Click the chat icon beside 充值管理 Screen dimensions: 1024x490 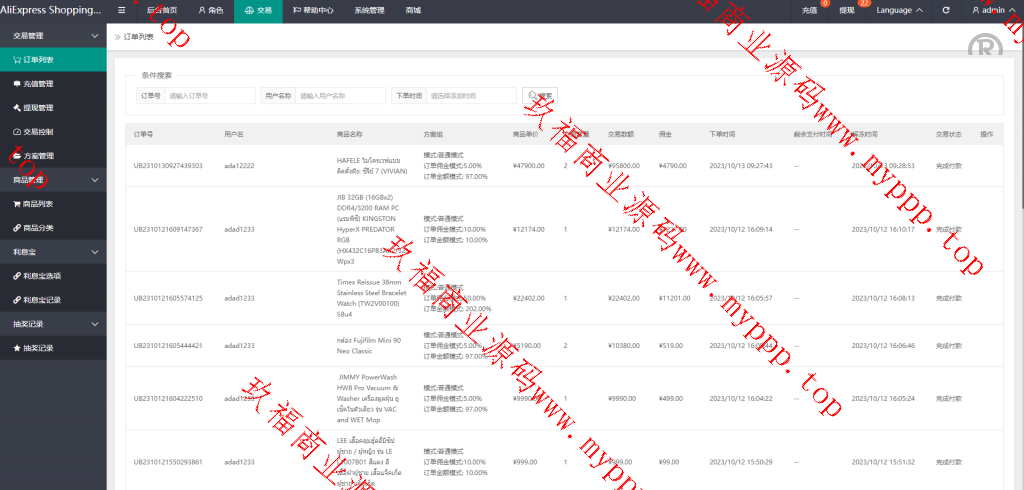coord(17,83)
